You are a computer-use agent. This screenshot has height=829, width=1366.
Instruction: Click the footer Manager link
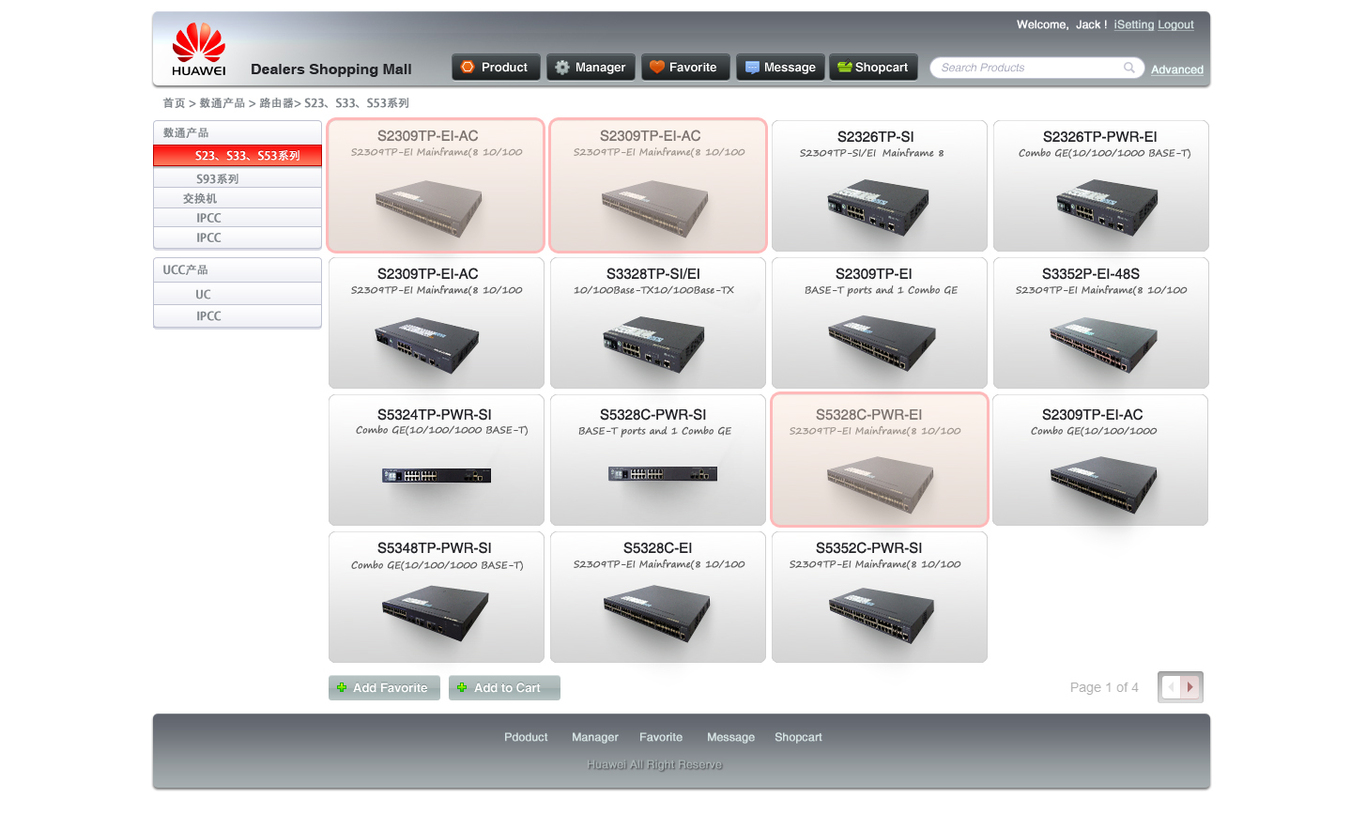click(x=595, y=737)
